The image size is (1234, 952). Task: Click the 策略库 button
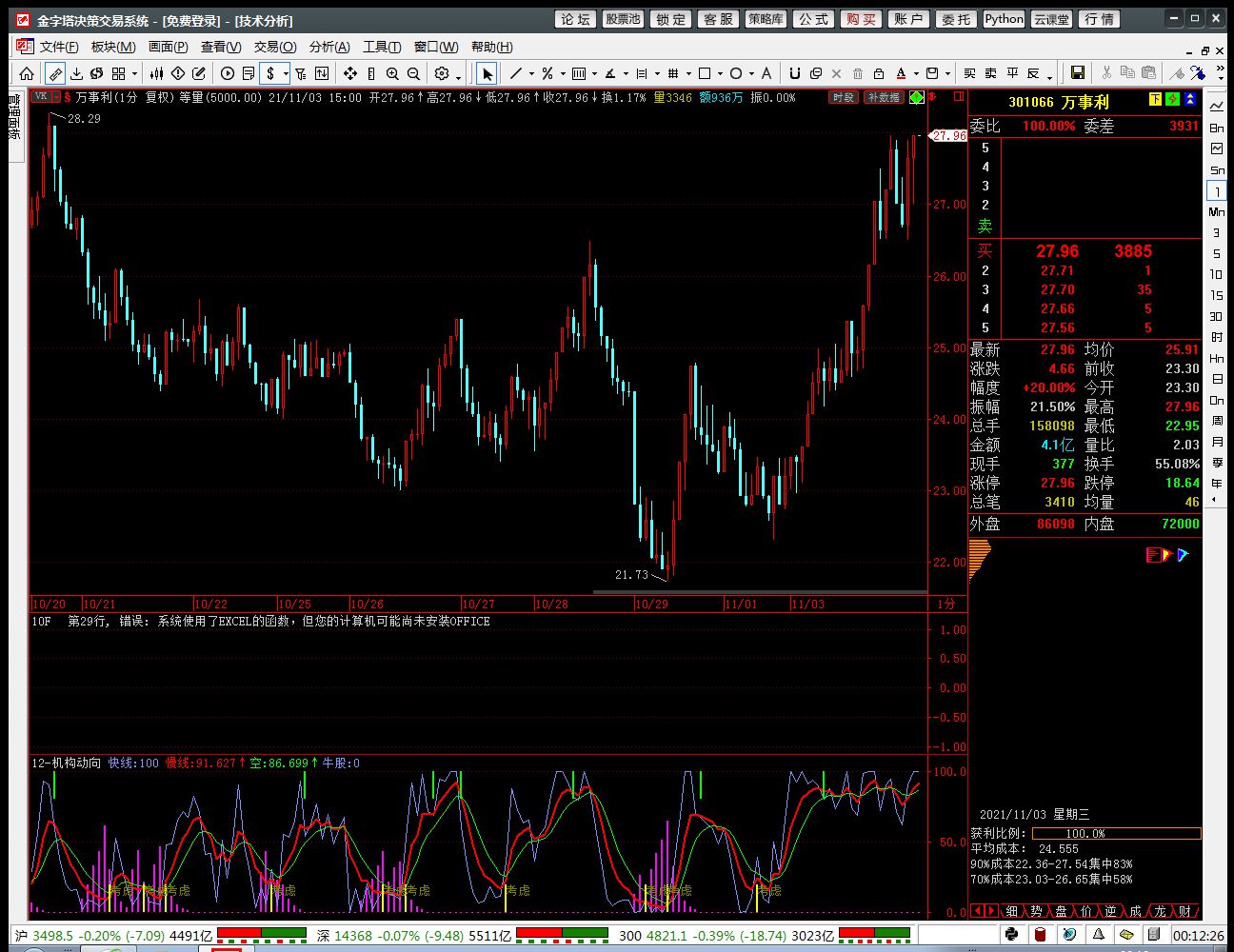click(x=766, y=19)
